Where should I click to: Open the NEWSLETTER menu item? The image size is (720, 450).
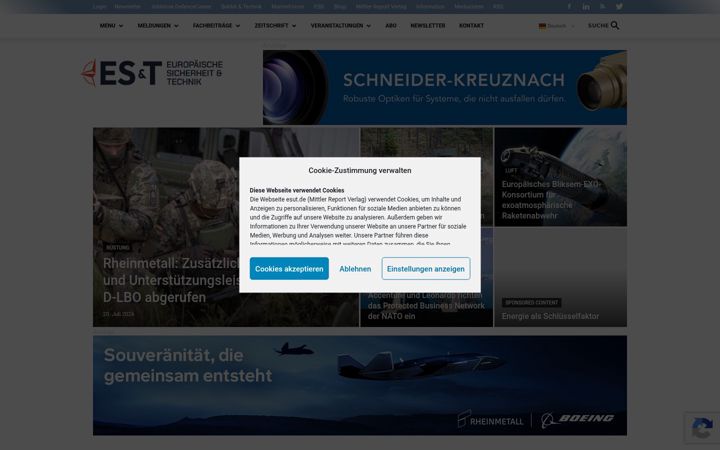click(x=428, y=26)
